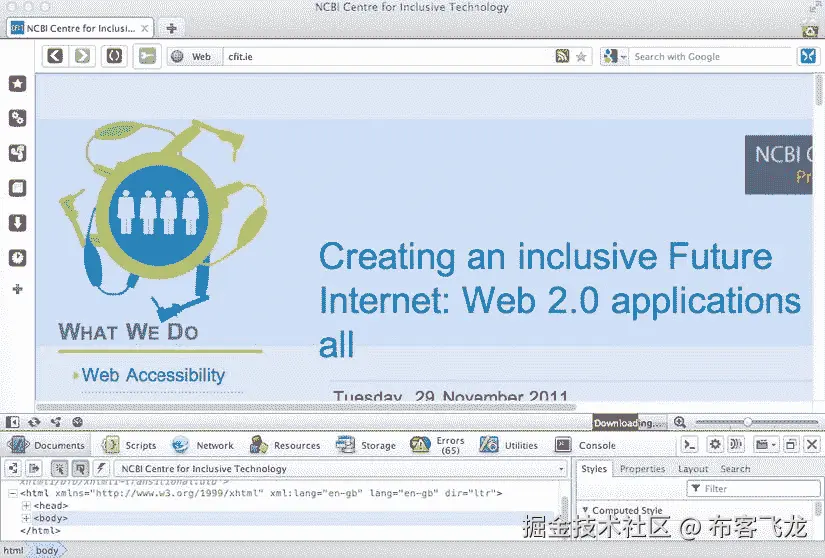The image size is (825, 558).
Task: Click the remote debug configuration icon
Action: click(x=736, y=445)
